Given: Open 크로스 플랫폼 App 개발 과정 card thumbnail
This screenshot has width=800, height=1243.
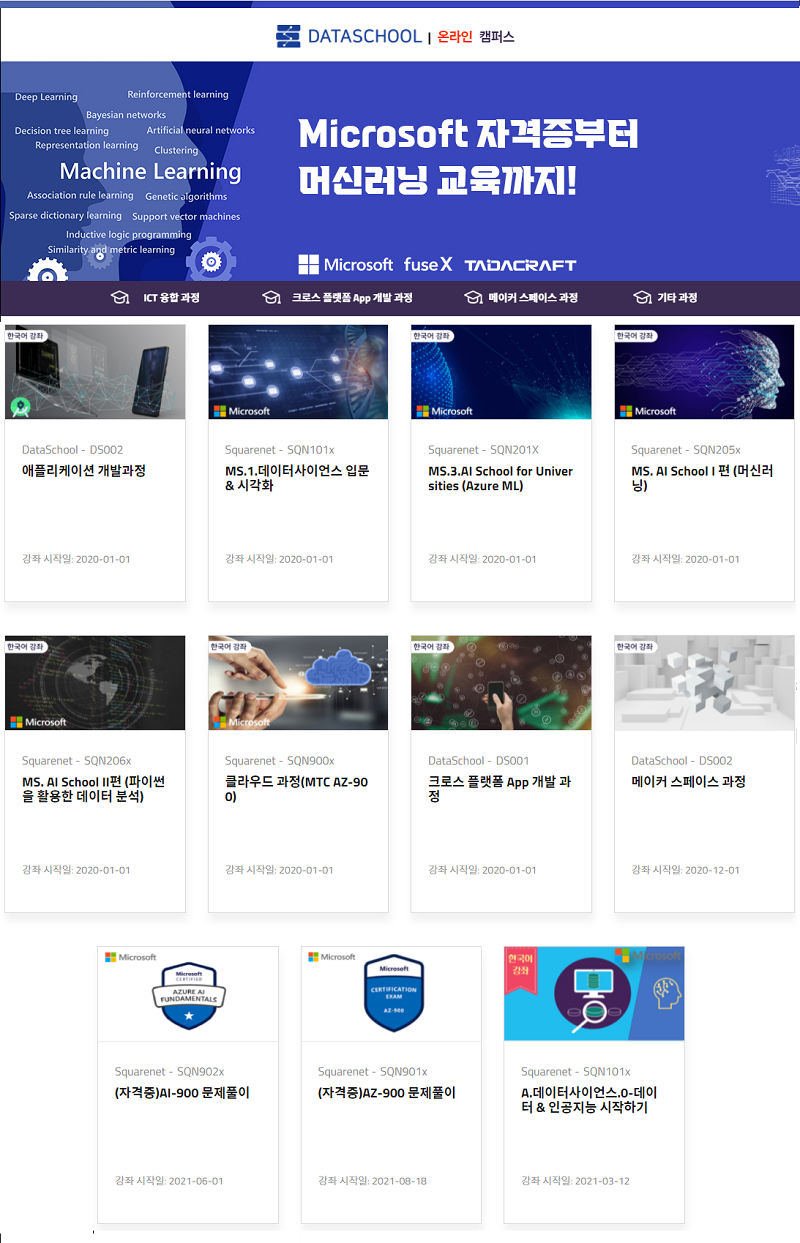Looking at the screenshot, I should pos(501,682).
